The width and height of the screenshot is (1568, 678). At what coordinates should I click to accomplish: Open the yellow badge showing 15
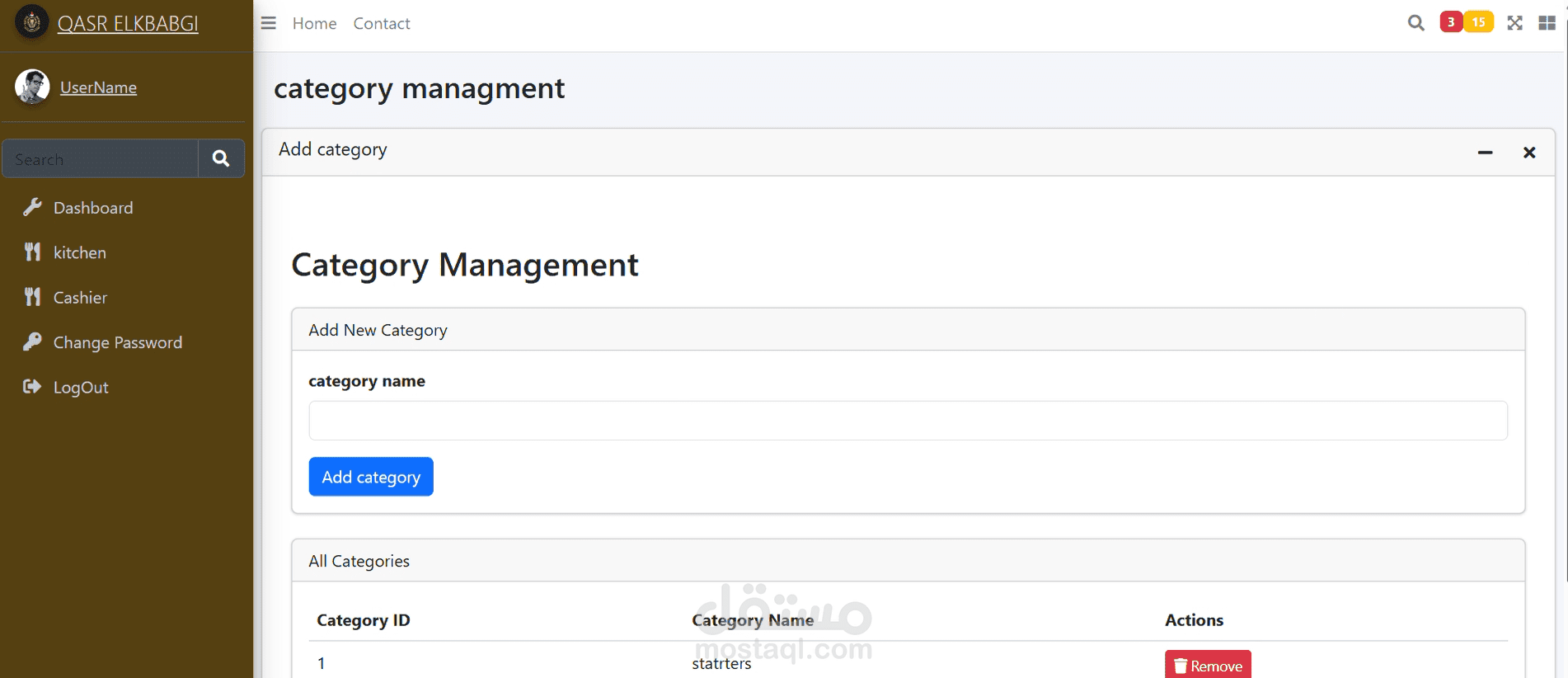pyautogui.click(x=1479, y=22)
